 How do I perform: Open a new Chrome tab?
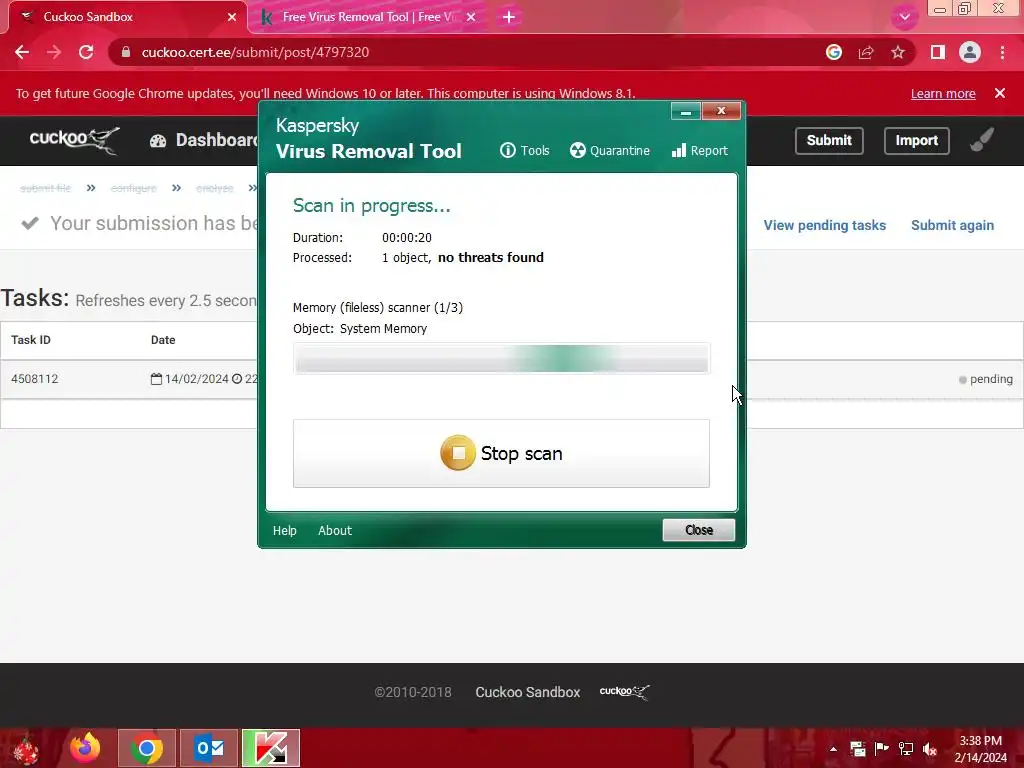(509, 17)
